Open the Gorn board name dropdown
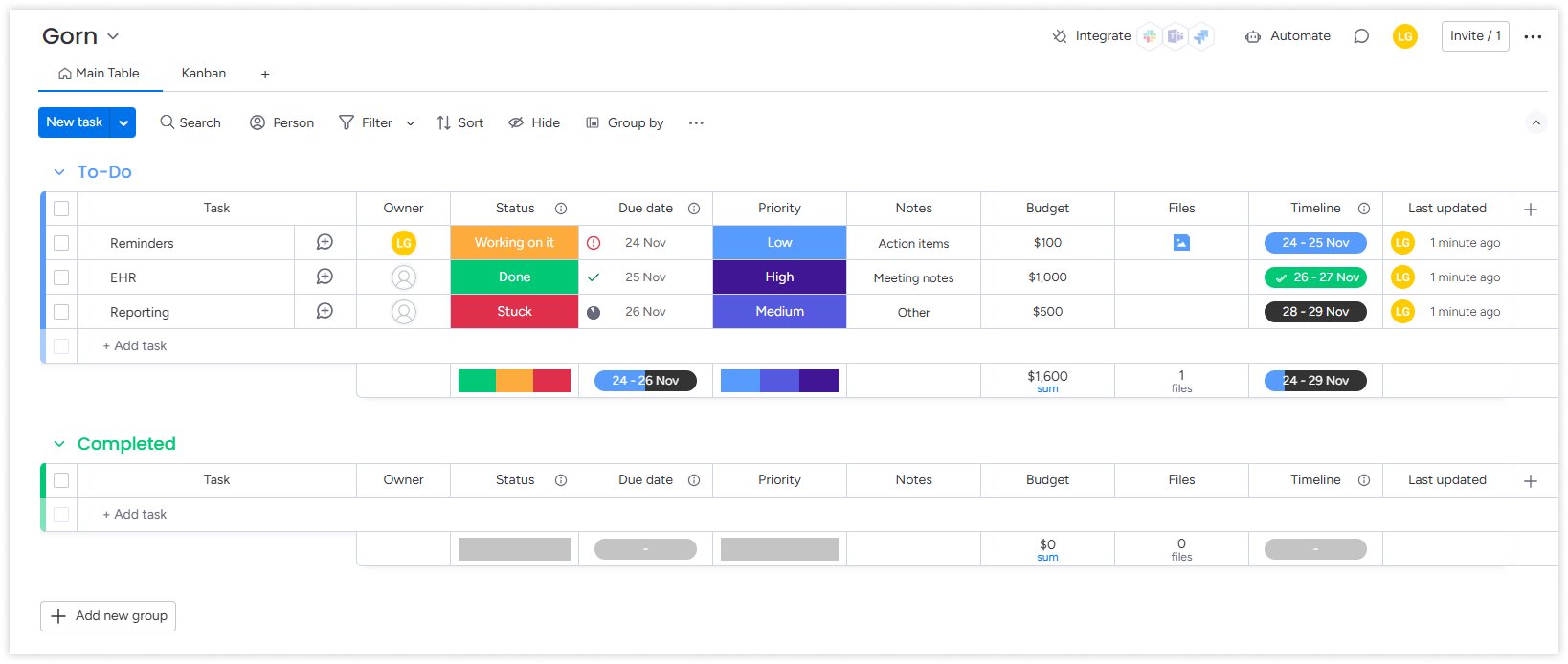 113,36
